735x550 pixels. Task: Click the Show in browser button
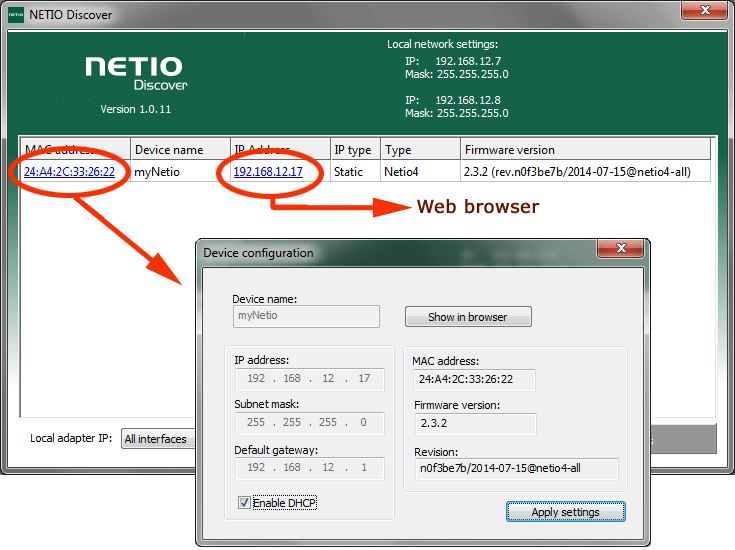click(x=468, y=317)
